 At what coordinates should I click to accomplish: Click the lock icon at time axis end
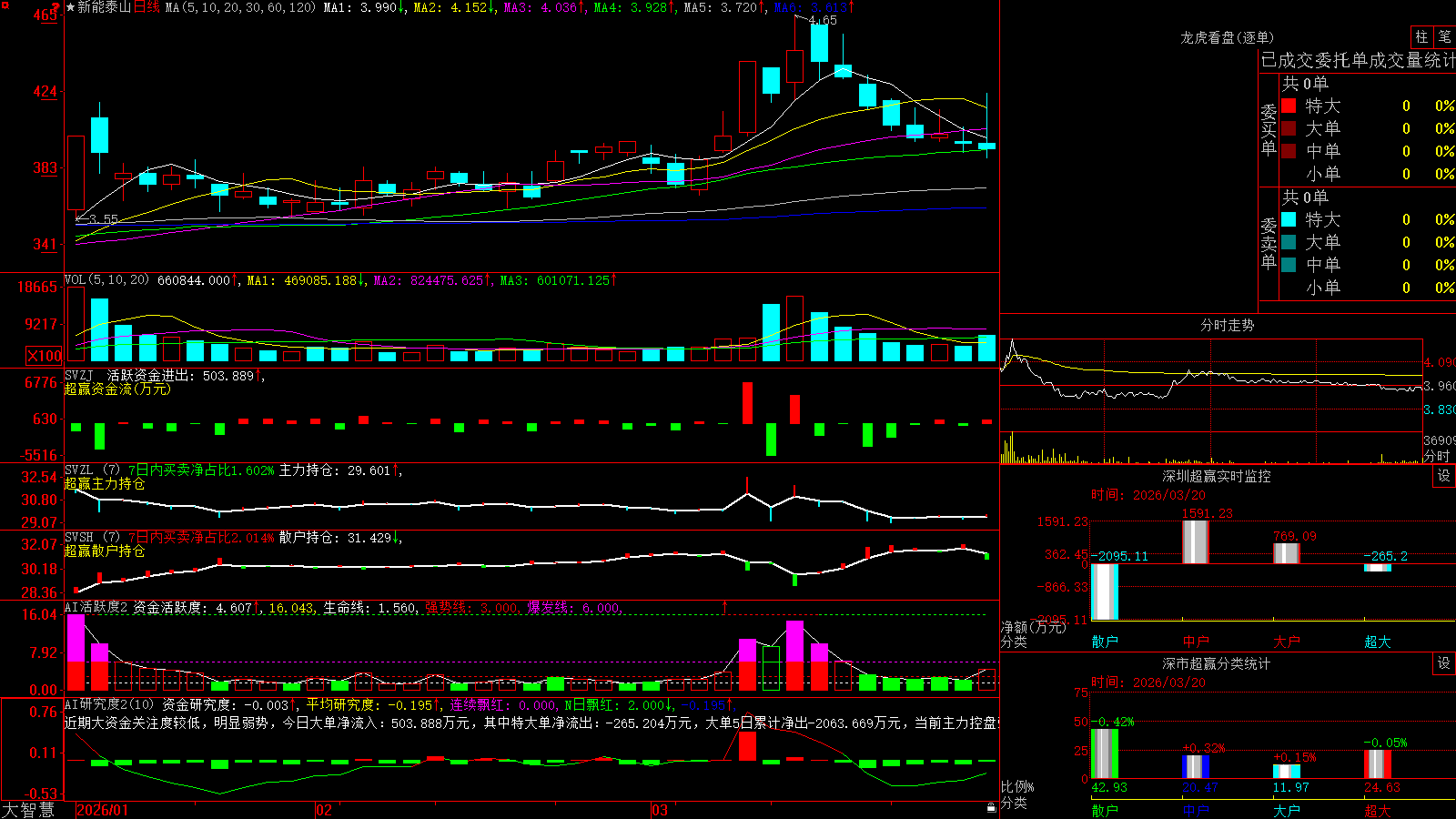pyautogui.click(x=992, y=808)
